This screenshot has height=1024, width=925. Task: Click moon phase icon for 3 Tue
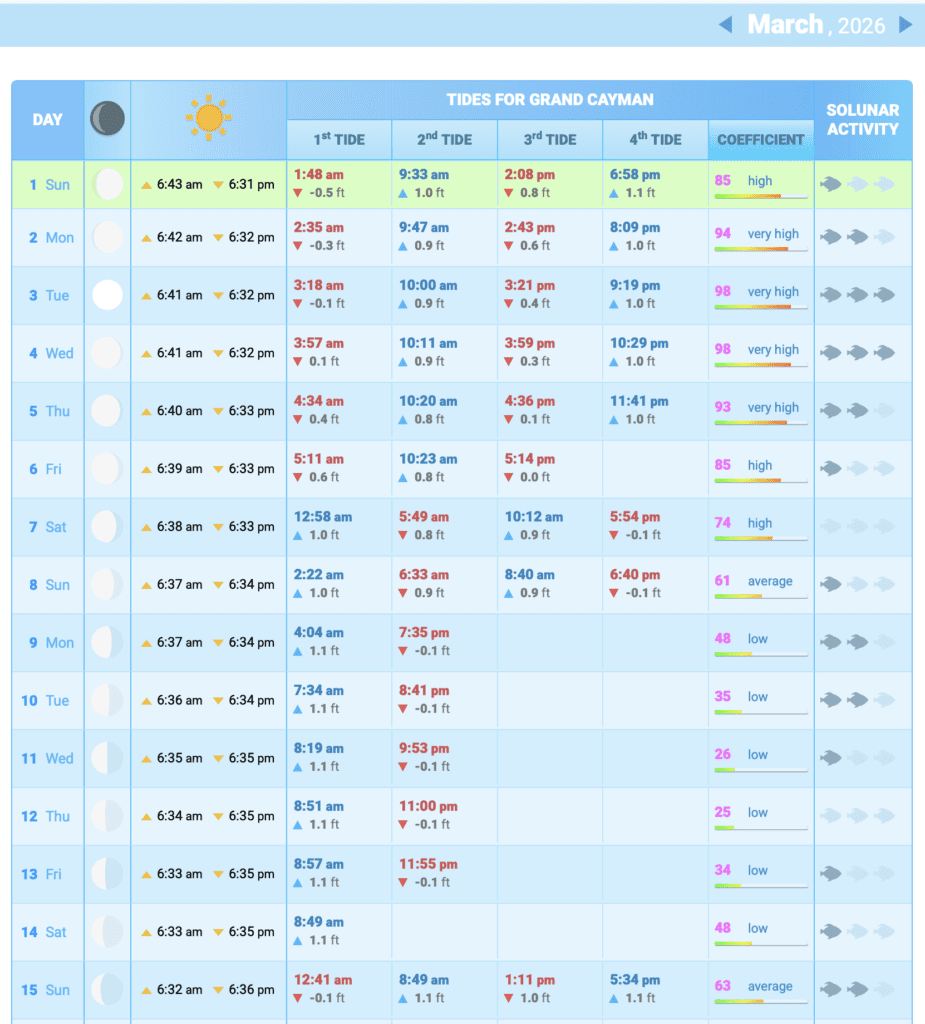point(107,295)
